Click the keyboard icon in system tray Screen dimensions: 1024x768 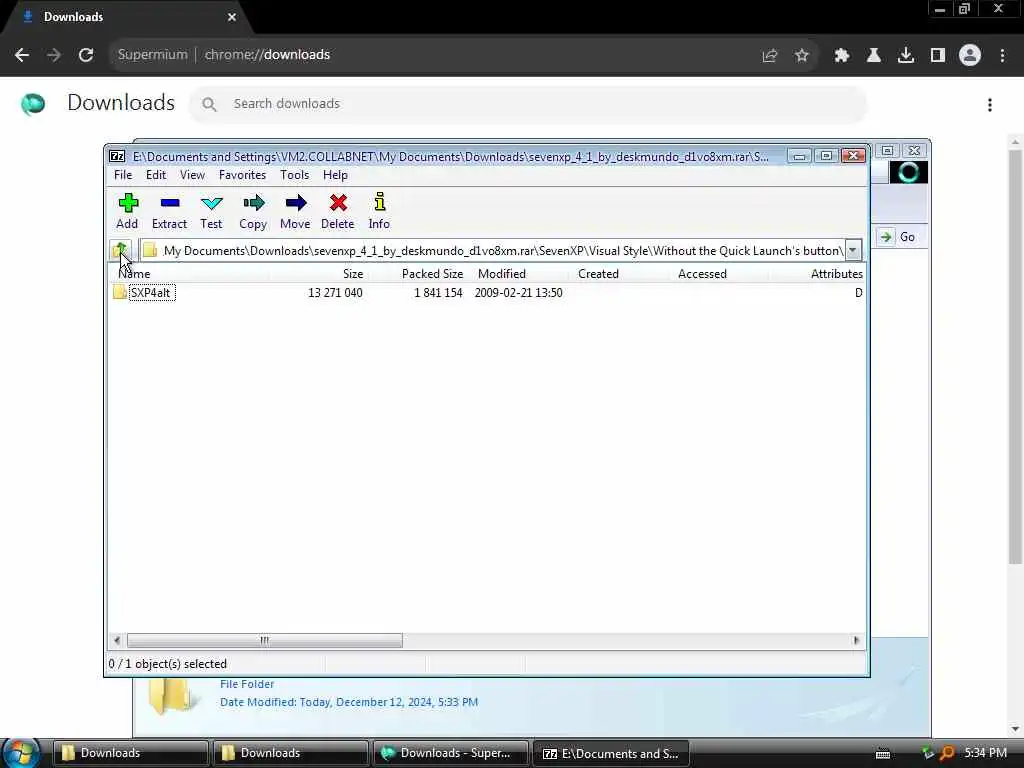(x=883, y=754)
